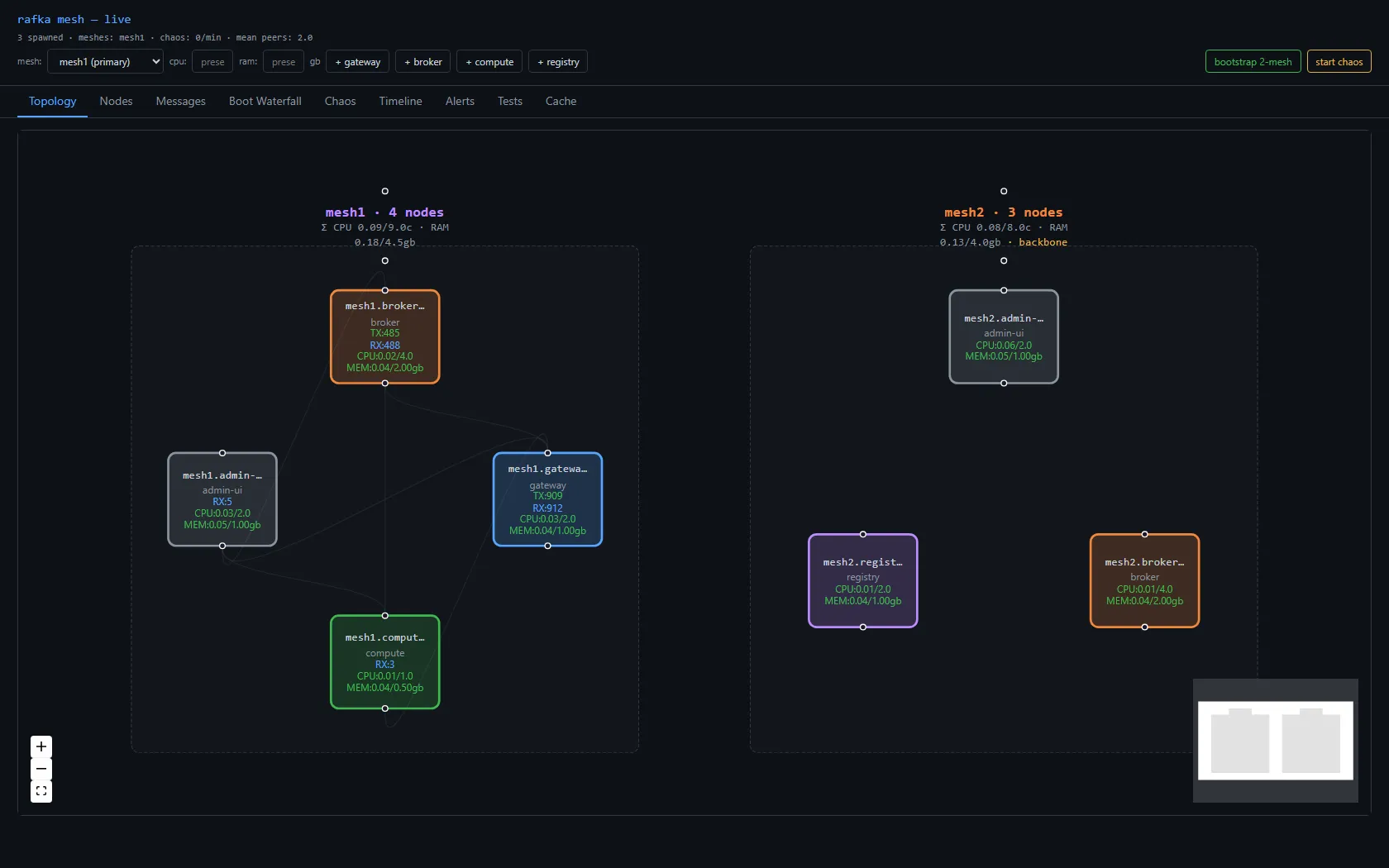1389x868 pixels.
Task: Click the rafka mesh — live title
Action: tap(74, 19)
